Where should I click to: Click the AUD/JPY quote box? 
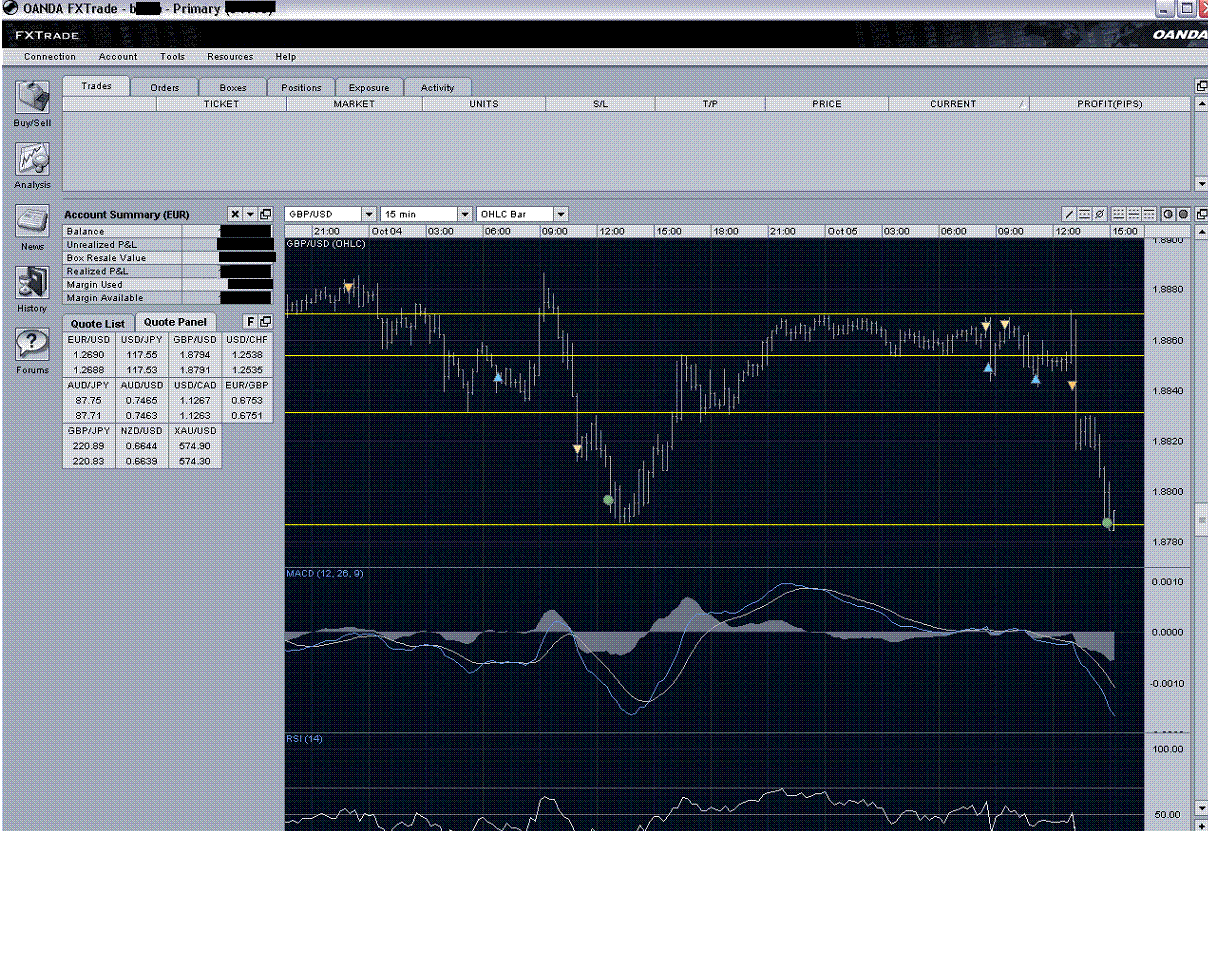point(89,400)
